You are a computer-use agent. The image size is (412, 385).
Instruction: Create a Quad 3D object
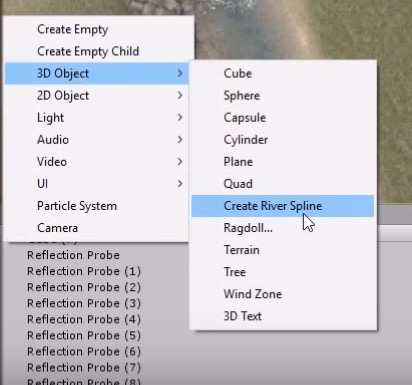tap(283, 184)
